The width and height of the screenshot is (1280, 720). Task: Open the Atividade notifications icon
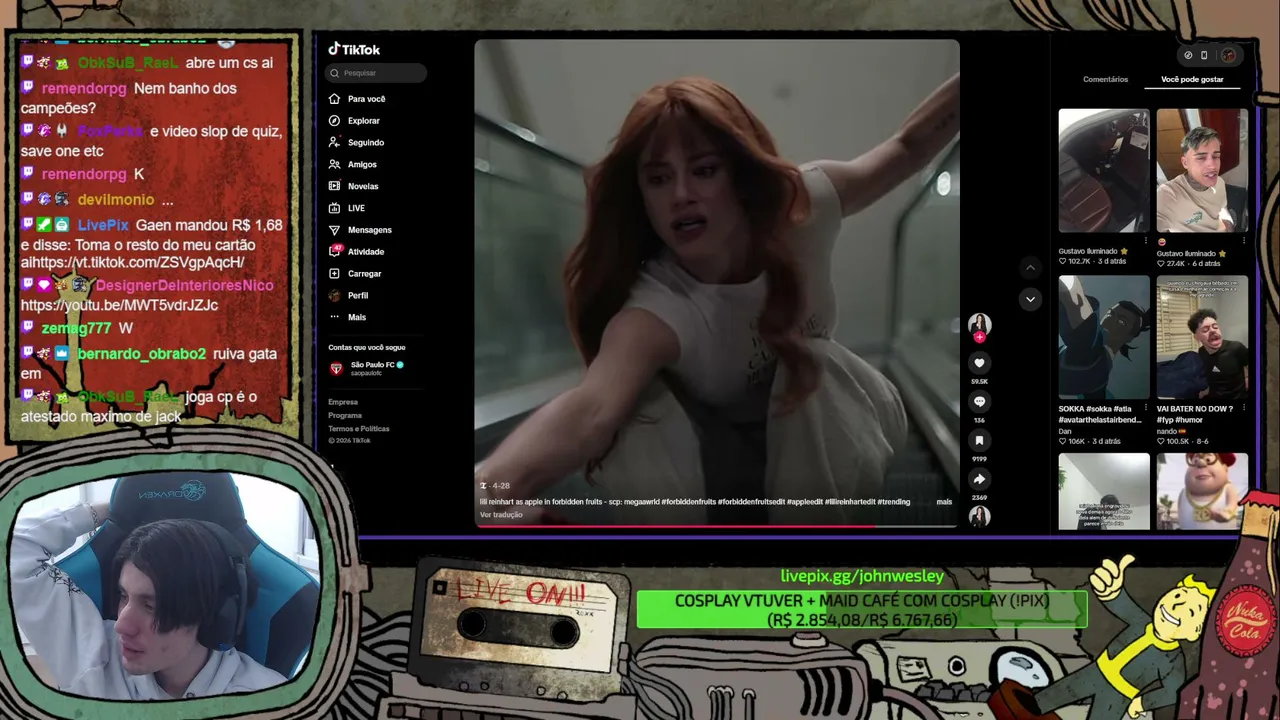coord(336,251)
